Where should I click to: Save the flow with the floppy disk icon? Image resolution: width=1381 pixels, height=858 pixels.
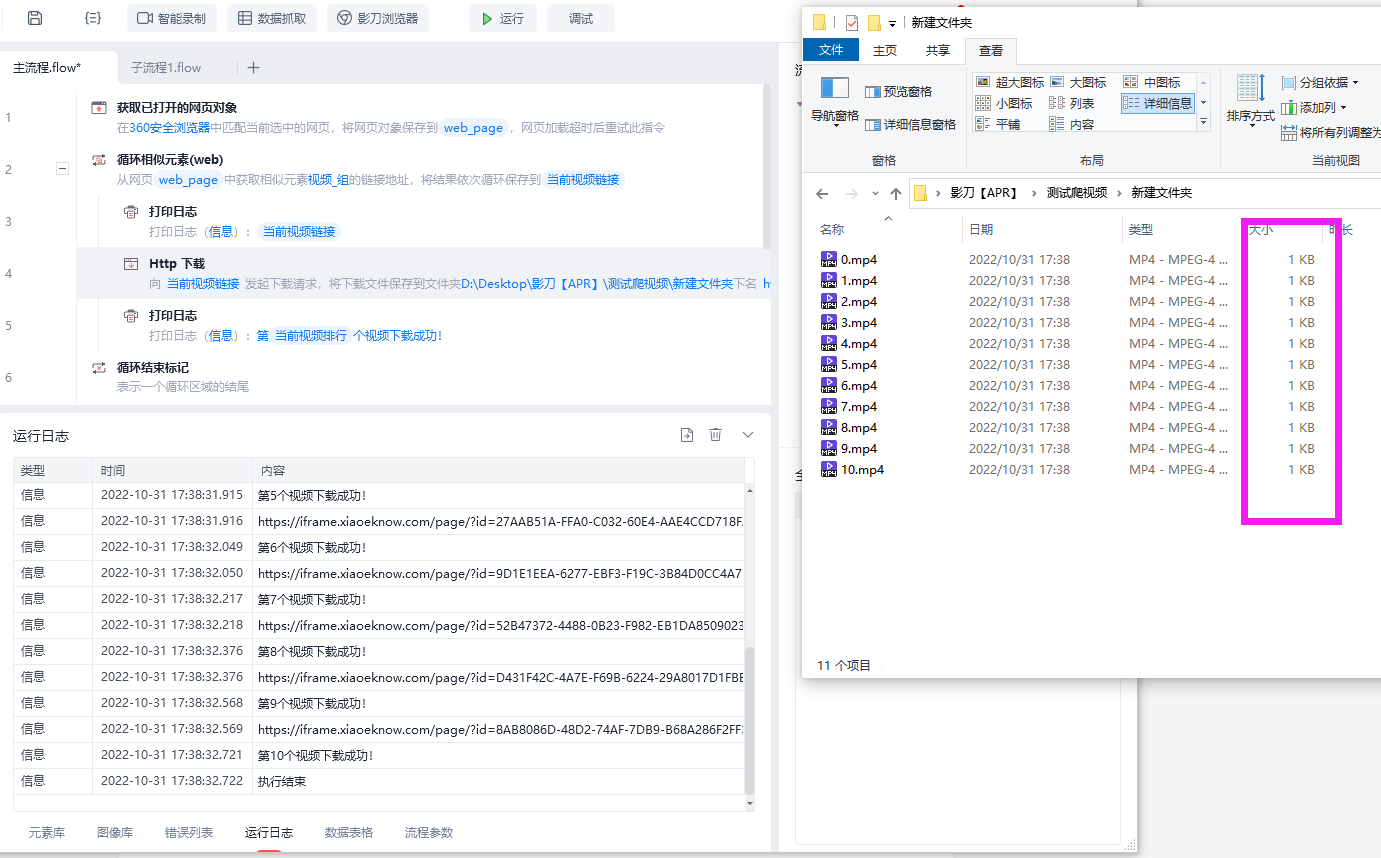35,18
